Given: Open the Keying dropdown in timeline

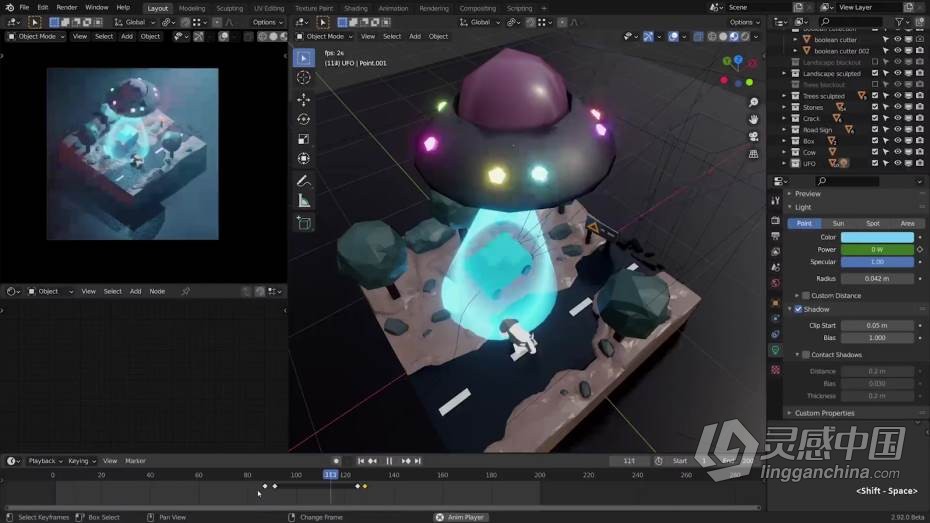Looking at the screenshot, I should 81,461.
